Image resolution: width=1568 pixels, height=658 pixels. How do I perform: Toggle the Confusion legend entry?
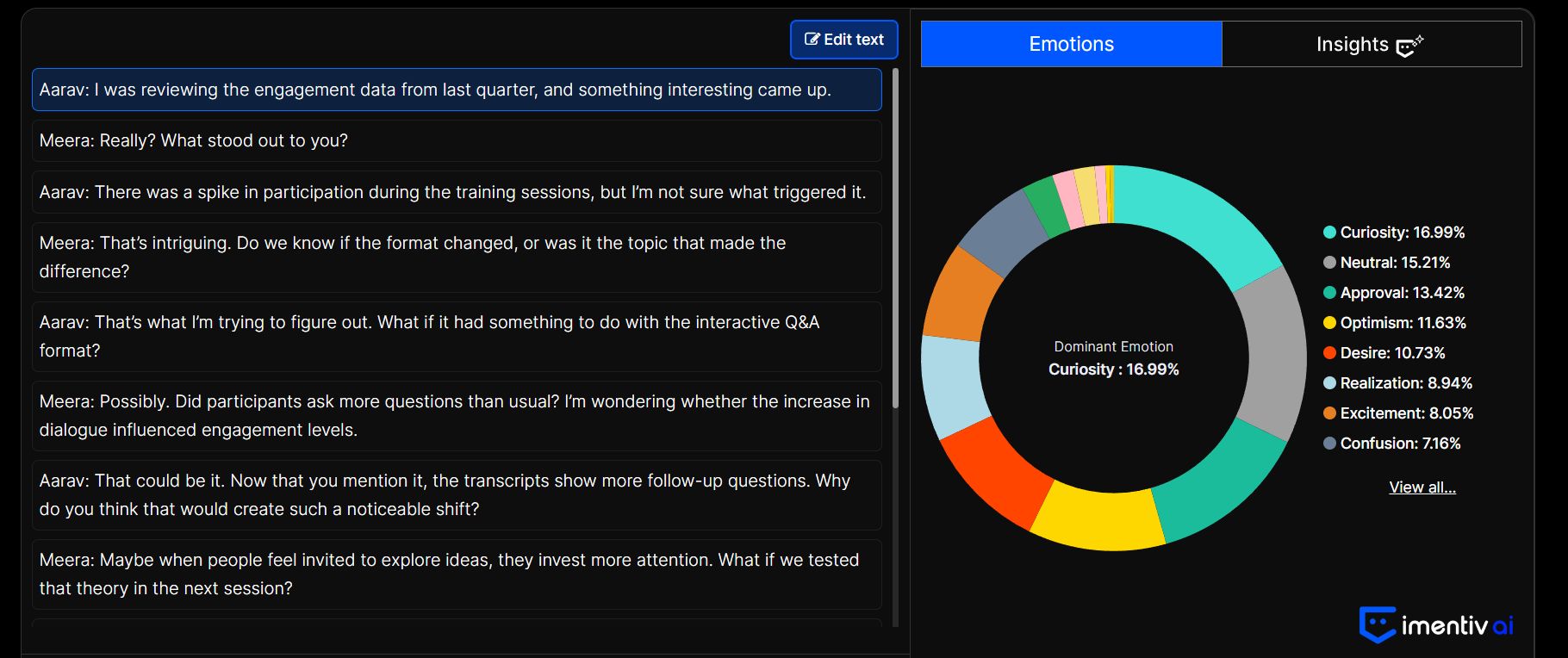click(1392, 443)
